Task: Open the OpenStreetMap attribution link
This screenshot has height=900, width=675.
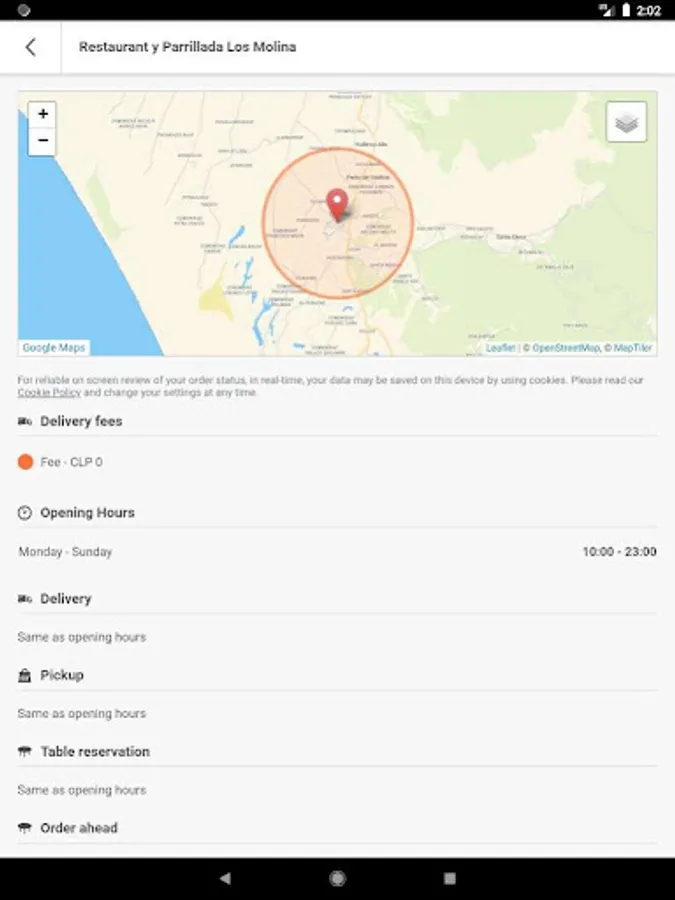Action: click(x=566, y=348)
